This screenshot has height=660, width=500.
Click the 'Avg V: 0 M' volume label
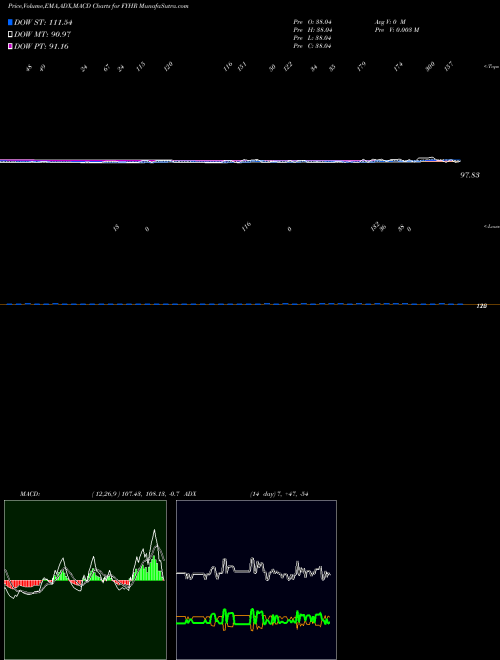(x=390, y=22)
